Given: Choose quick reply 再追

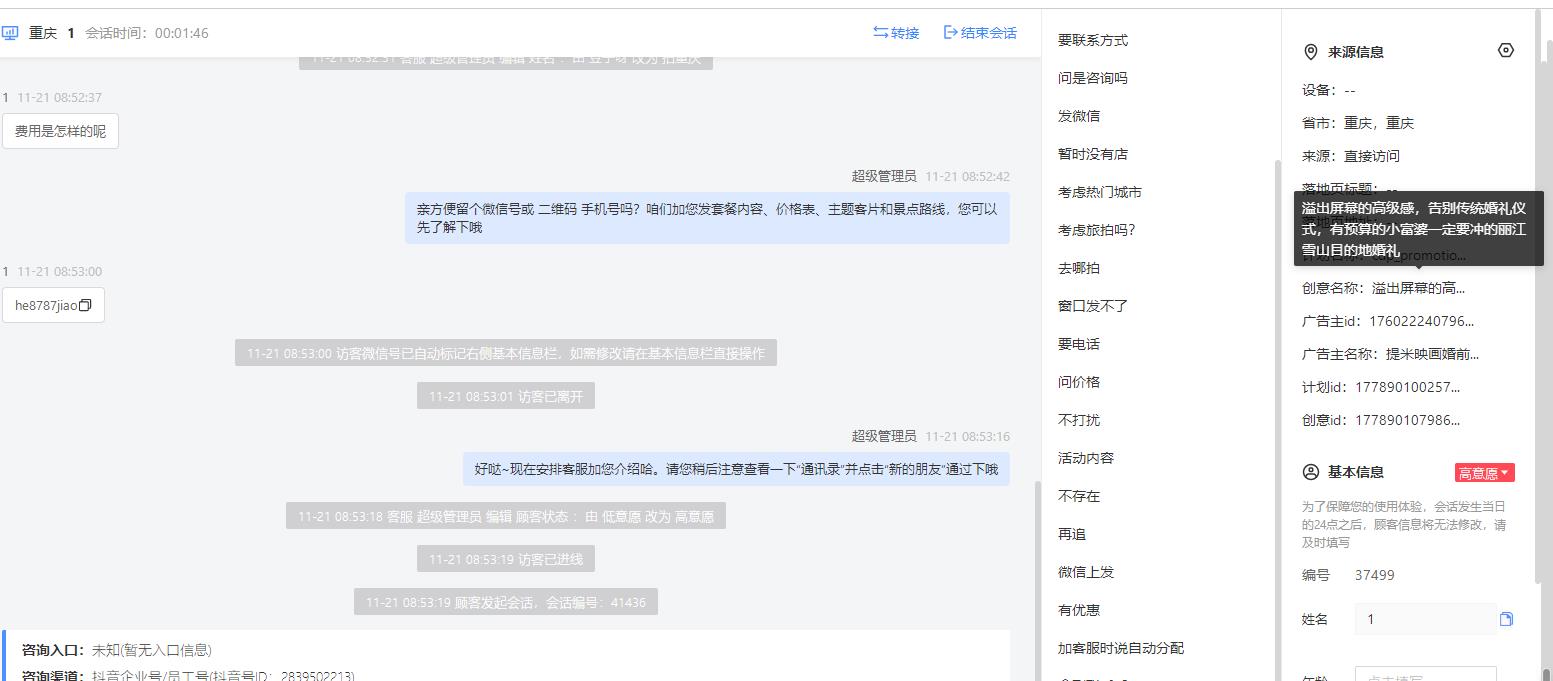Looking at the screenshot, I should coord(1072,534).
